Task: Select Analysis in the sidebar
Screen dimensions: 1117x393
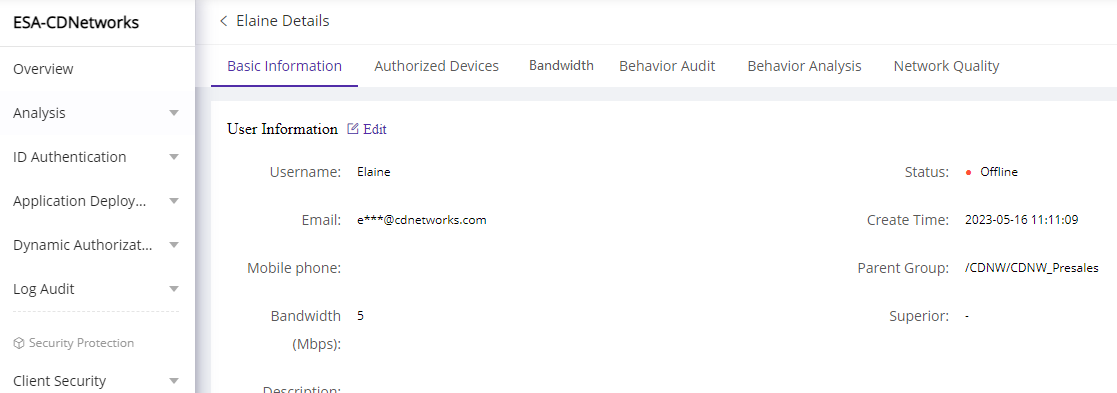Action: tap(39, 112)
